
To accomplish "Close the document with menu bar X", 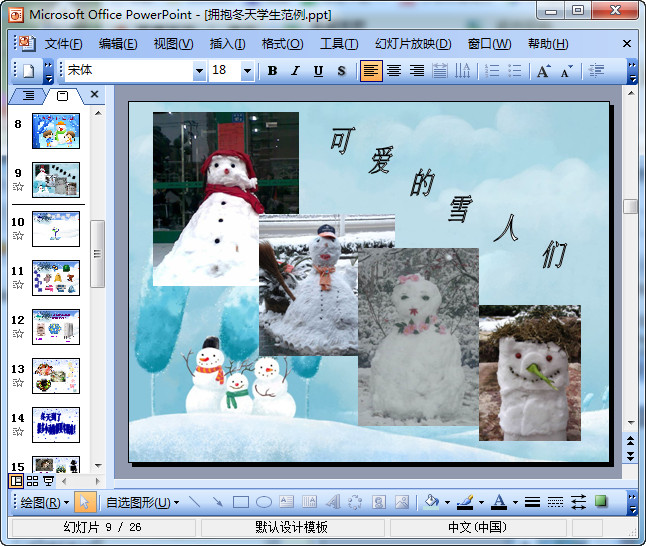I will click(x=627, y=43).
